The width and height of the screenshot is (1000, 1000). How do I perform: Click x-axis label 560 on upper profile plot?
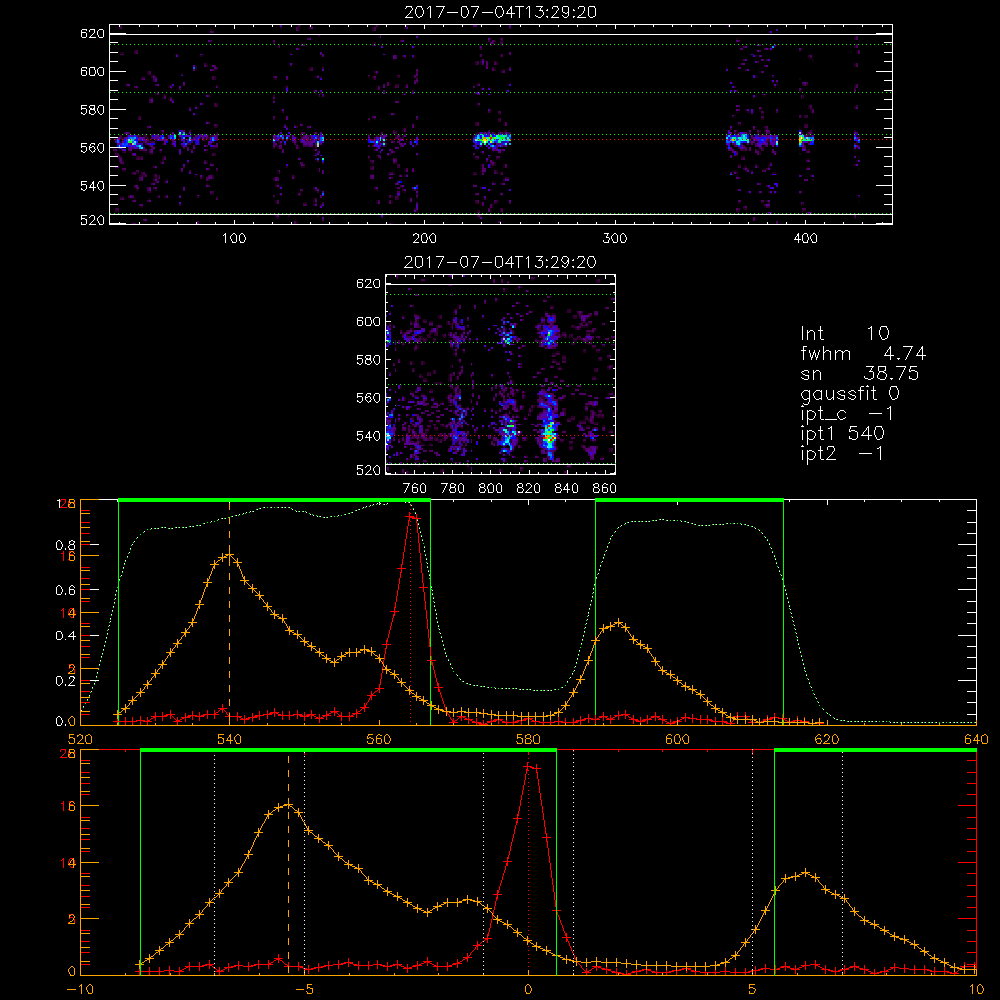point(379,740)
